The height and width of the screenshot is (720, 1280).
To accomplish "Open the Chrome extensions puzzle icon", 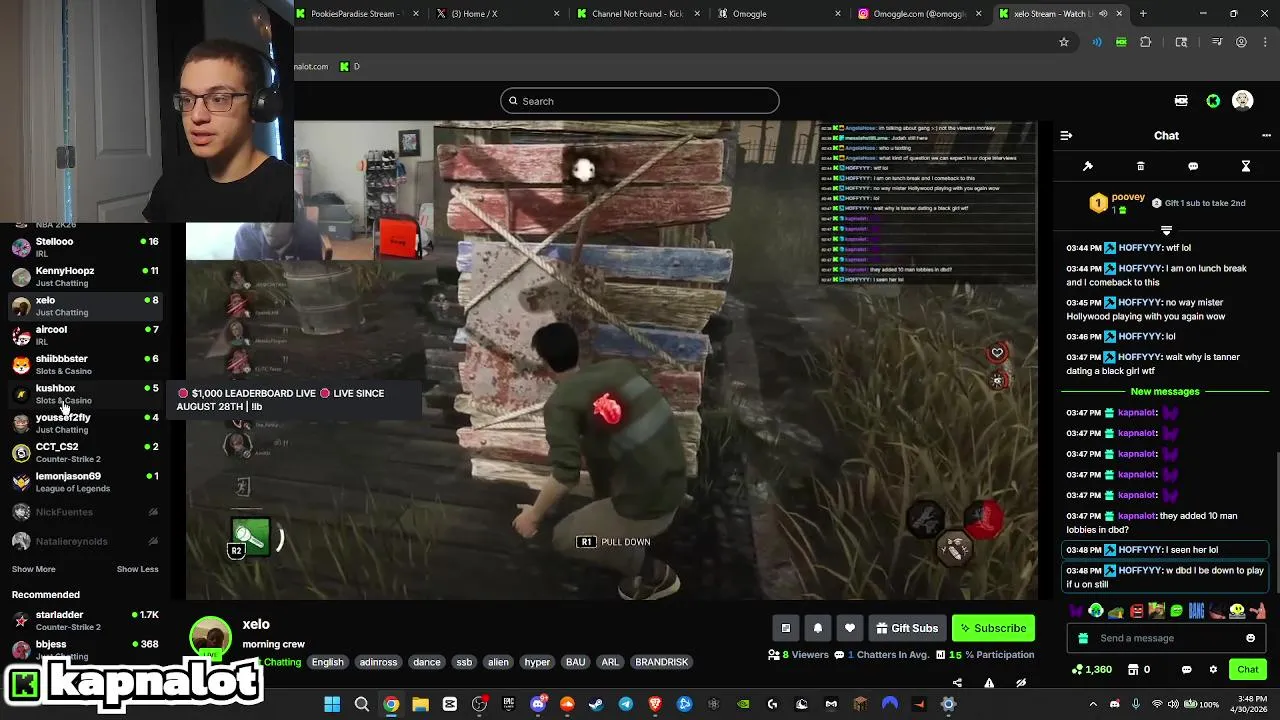I will click(x=1146, y=42).
